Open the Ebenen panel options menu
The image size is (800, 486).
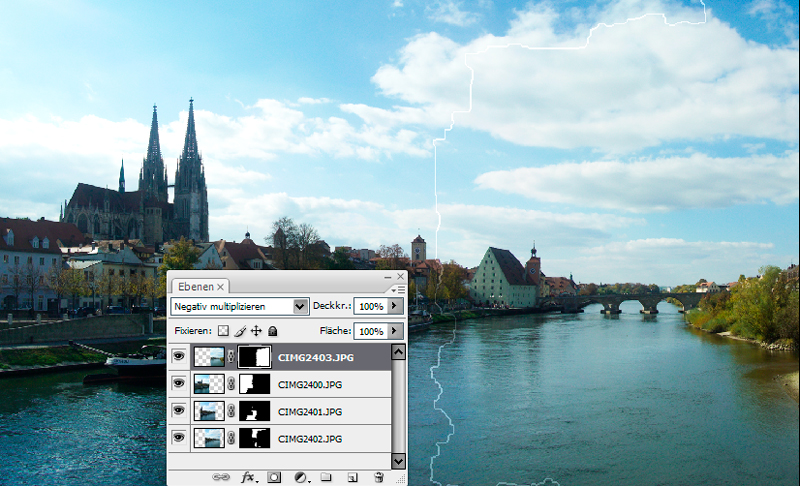(399, 289)
